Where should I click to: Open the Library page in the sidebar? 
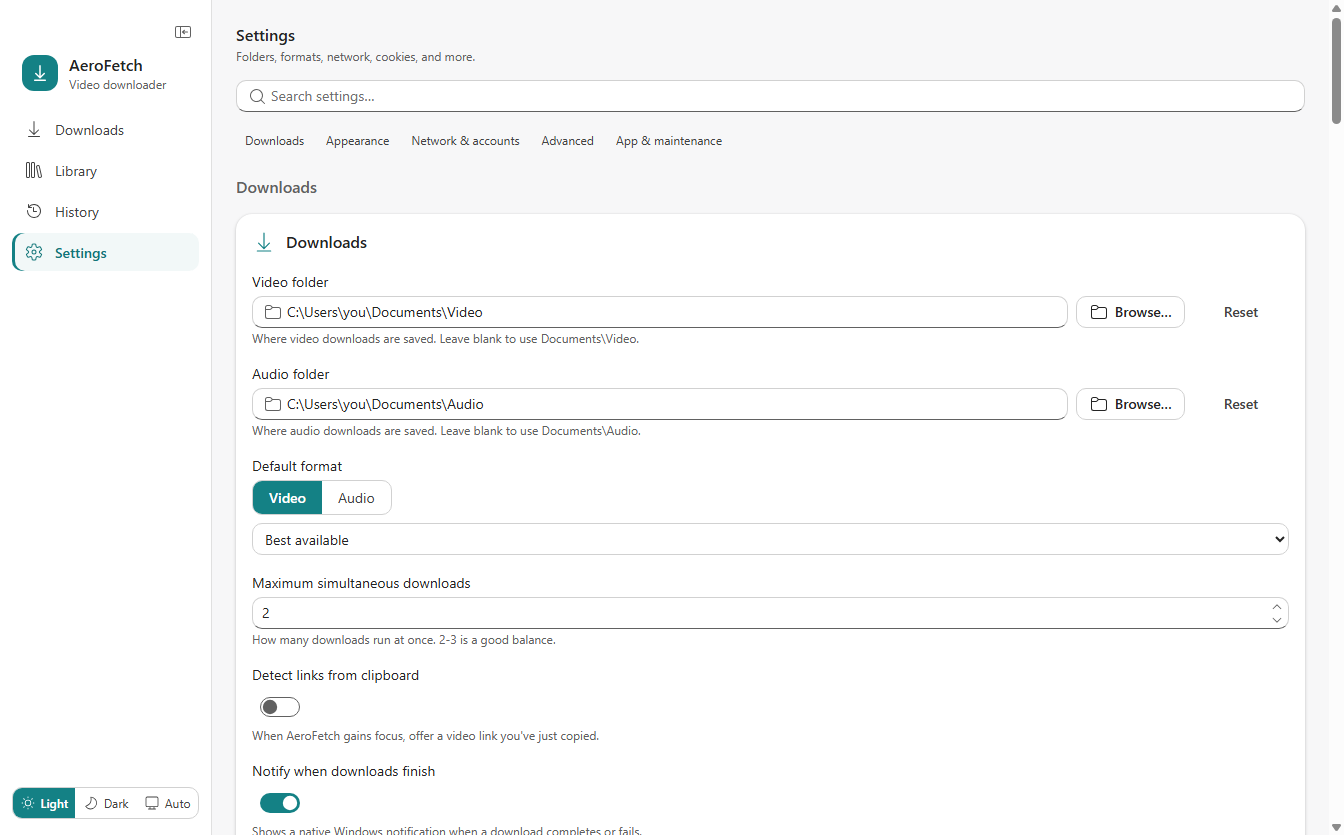(x=105, y=171)
